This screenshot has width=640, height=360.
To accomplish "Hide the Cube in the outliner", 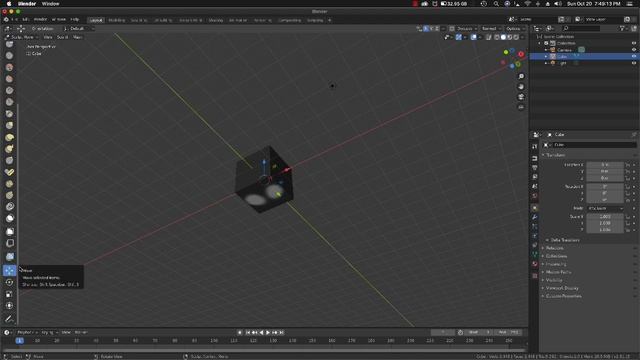I will click(x=634, y=56).
